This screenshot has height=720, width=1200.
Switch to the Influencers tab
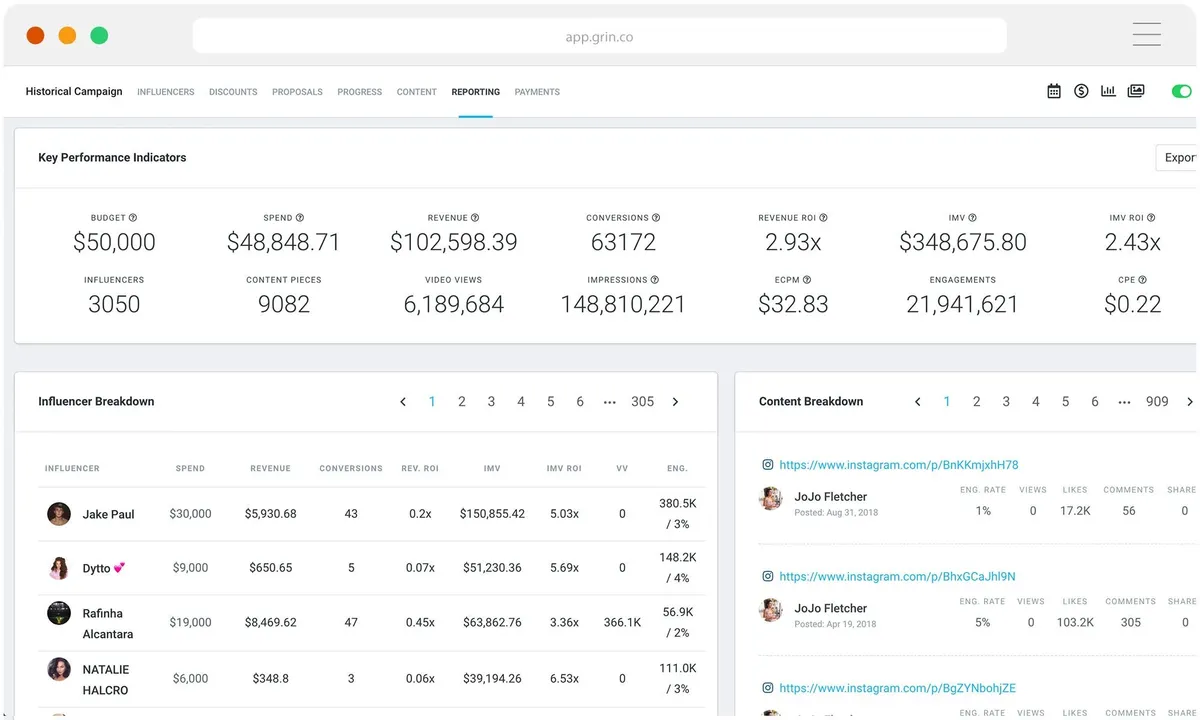point(166,92)
